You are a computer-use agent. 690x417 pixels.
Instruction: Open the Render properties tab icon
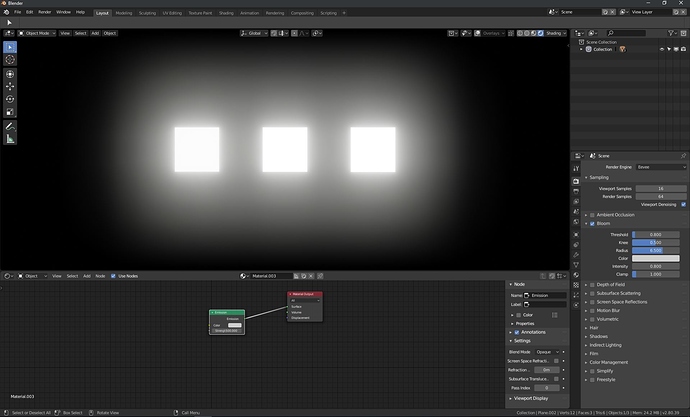point(576,181)
